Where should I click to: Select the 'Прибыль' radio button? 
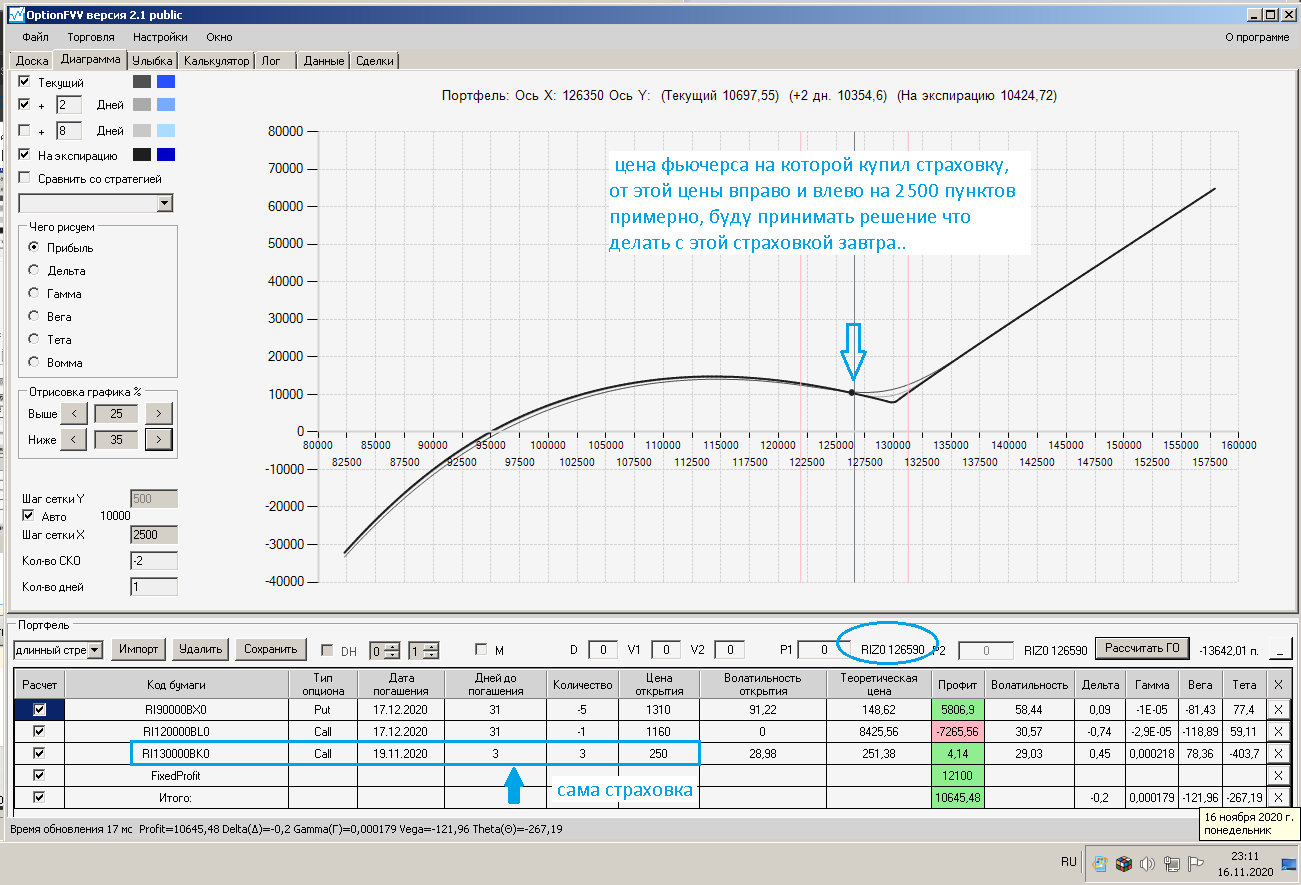pyautogui.click(x=34, y=247)
